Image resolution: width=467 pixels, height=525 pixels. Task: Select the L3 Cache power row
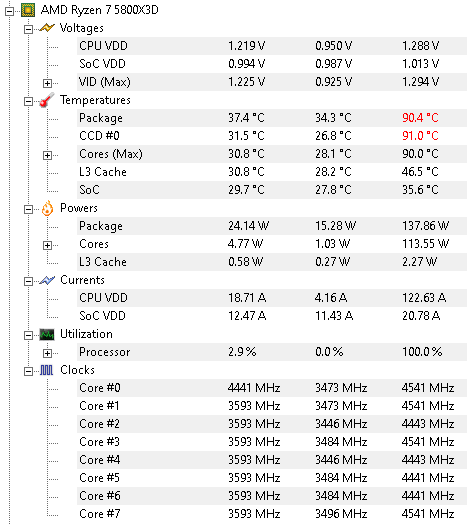[x=272, y=262]
